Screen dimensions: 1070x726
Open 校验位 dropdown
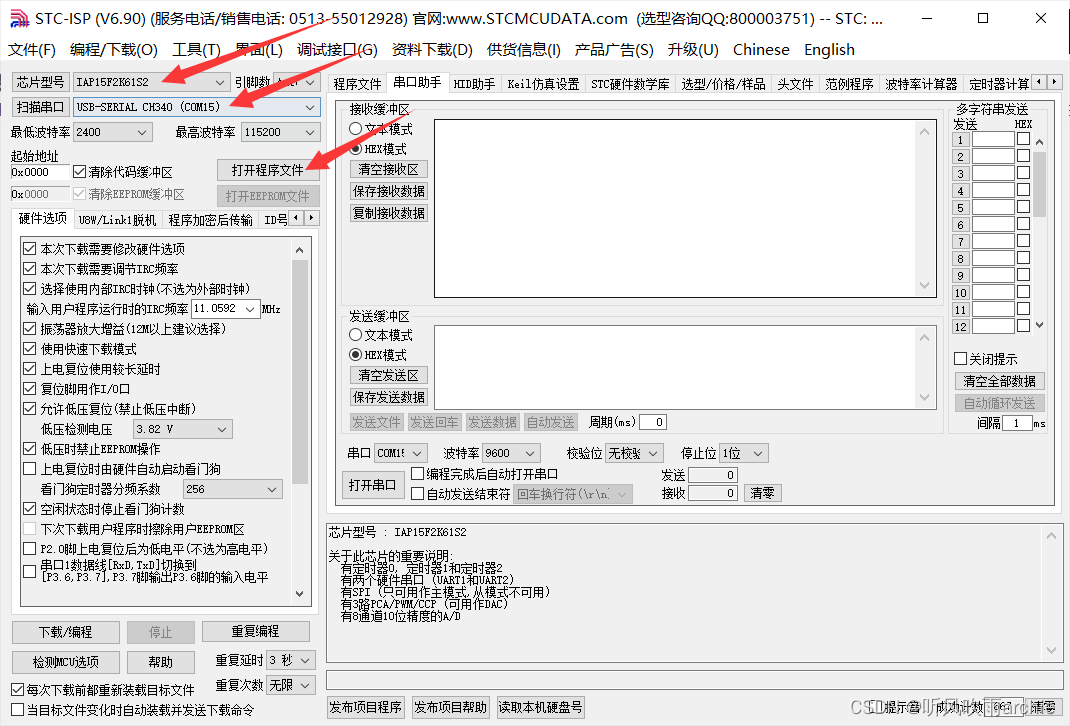pos(634,453)
